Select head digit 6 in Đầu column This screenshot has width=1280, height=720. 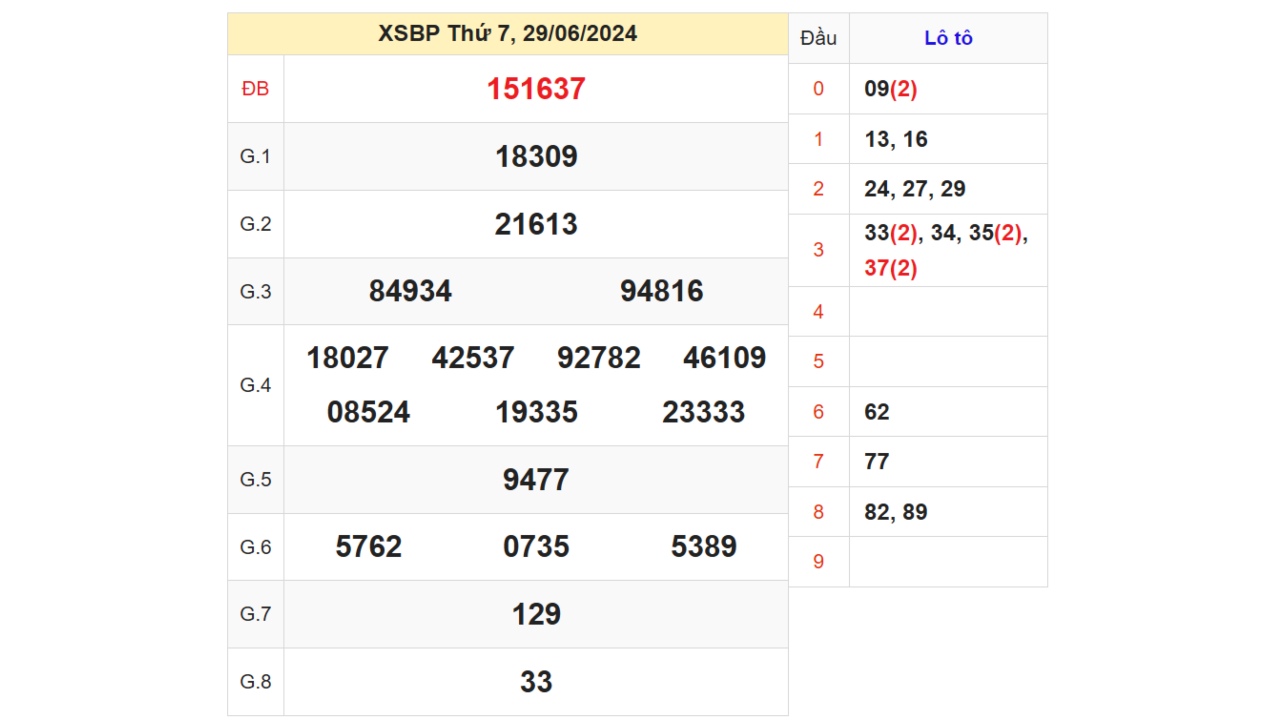click(818, 412)
